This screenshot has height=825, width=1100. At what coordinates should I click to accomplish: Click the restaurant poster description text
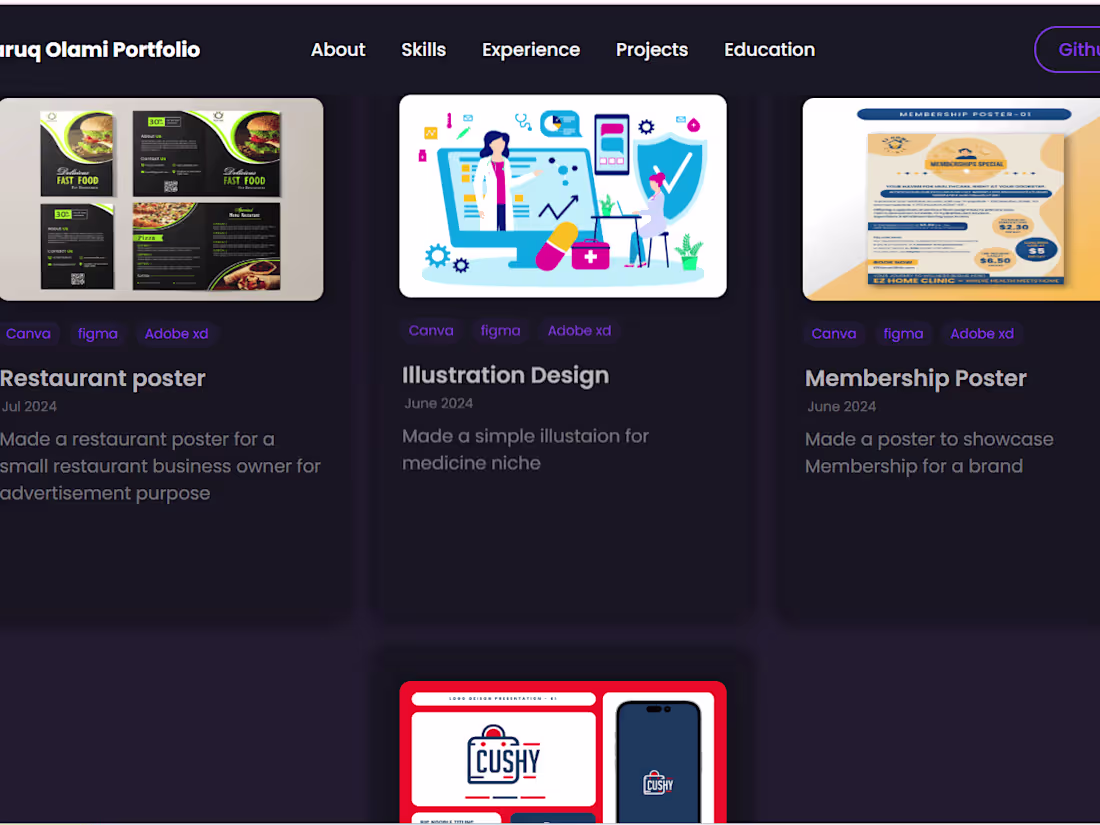[160, 467]
